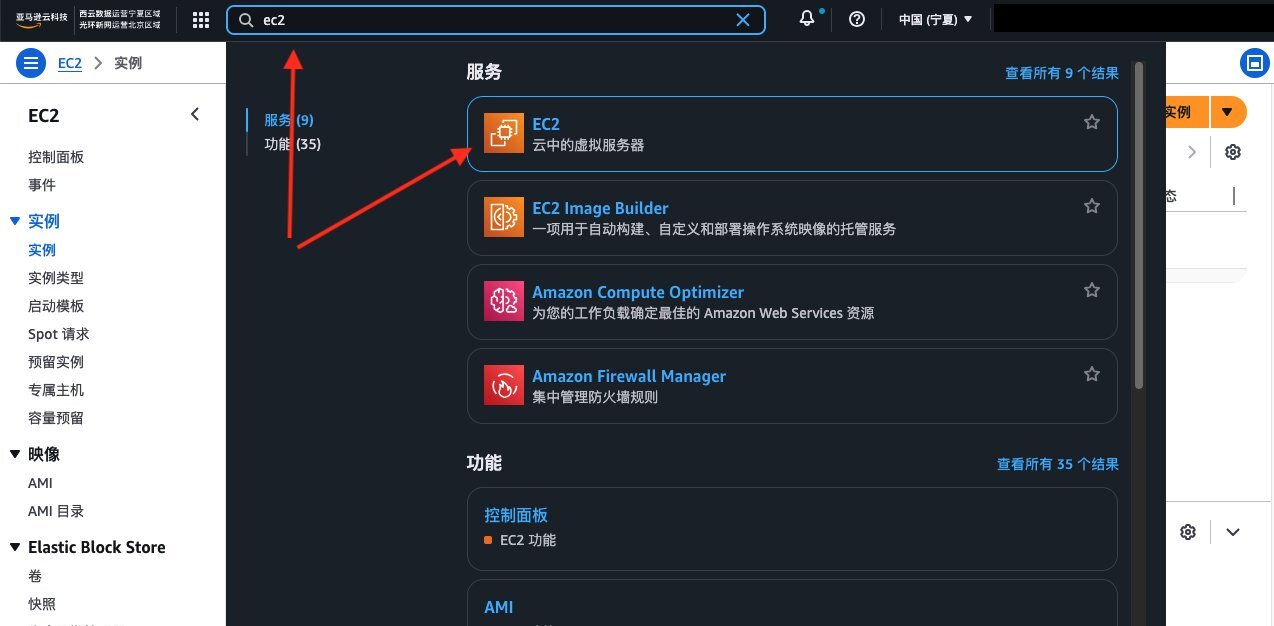Open 卷 in the sidebar

pyautogui.click(x=35, y=576)
